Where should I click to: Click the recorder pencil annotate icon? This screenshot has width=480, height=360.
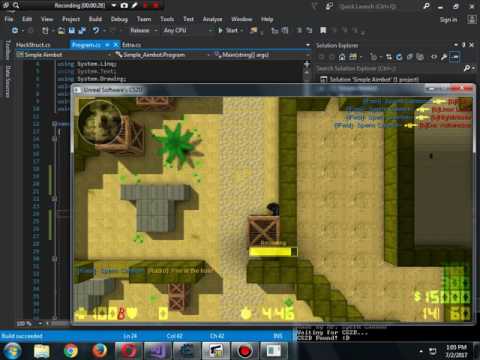(134, 5)
